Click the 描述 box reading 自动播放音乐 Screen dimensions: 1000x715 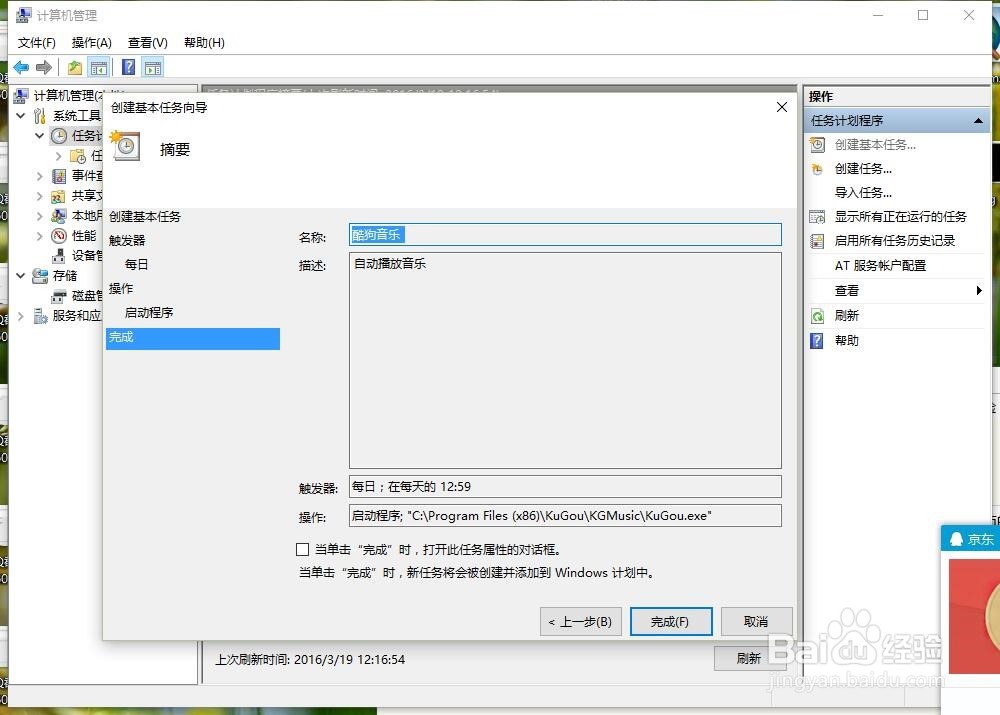565,360
